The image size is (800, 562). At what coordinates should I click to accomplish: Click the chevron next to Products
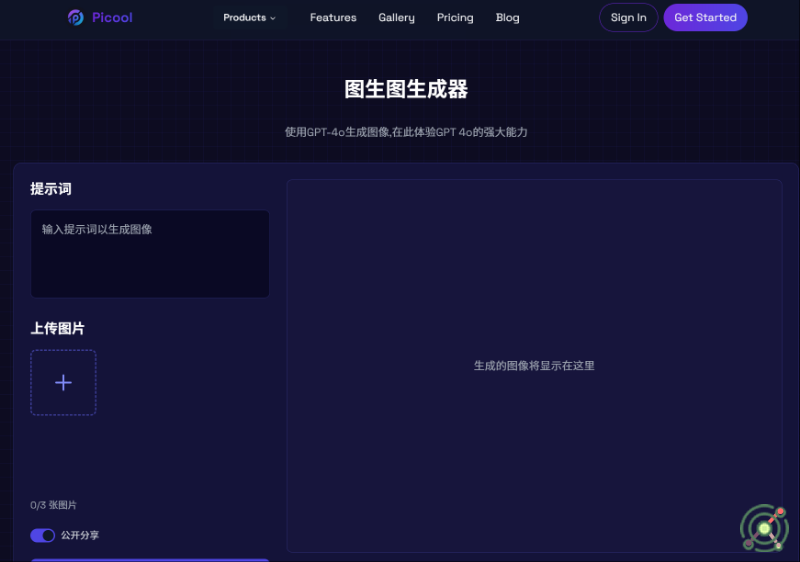(x=273, y=18)
